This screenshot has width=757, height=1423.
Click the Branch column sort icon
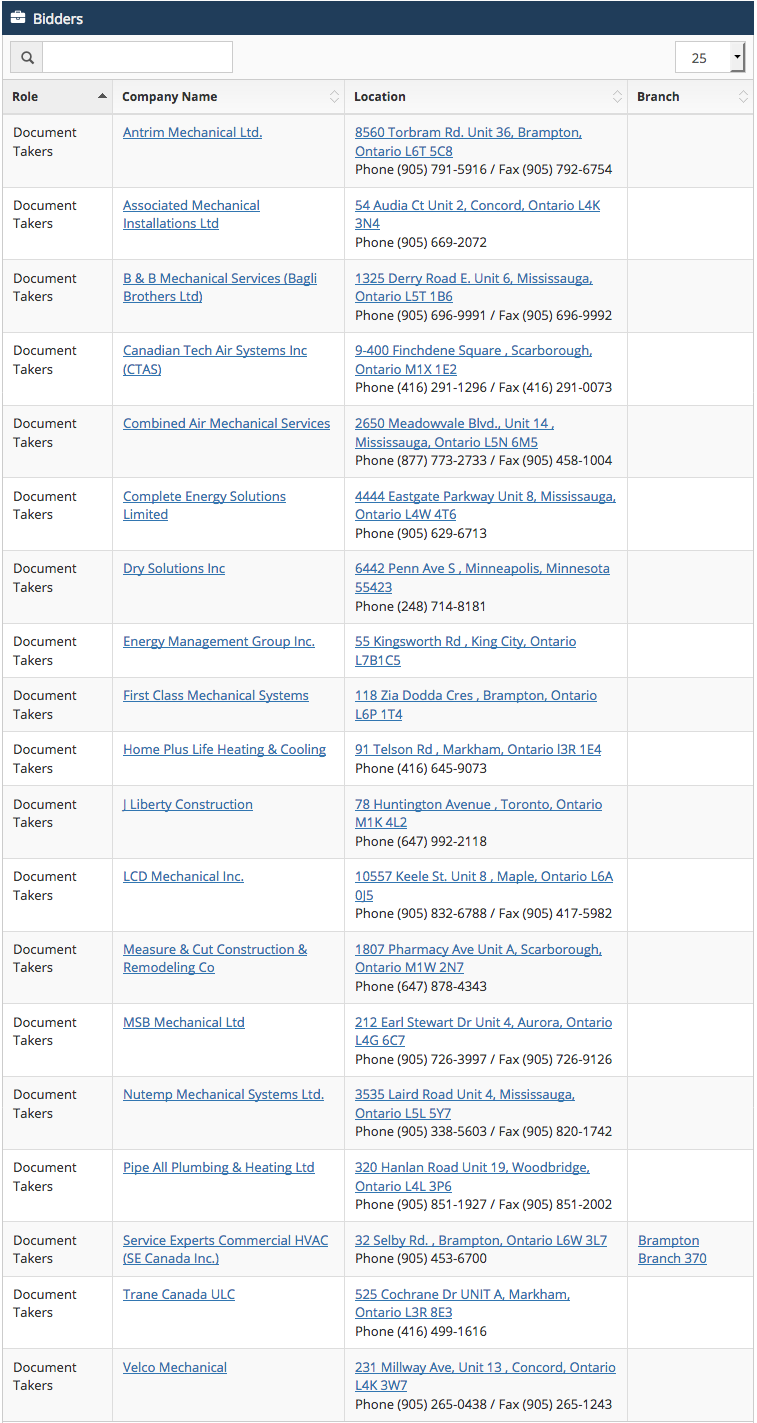click(x=743, y=97)
